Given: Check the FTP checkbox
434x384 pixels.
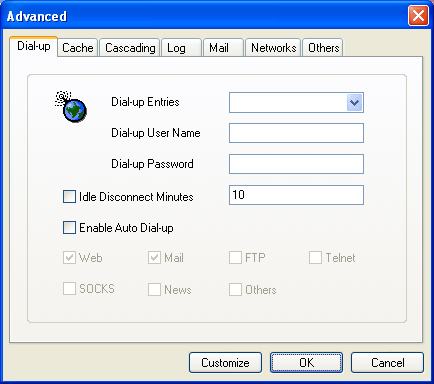Looking at the screenshot, I should 235,258.
